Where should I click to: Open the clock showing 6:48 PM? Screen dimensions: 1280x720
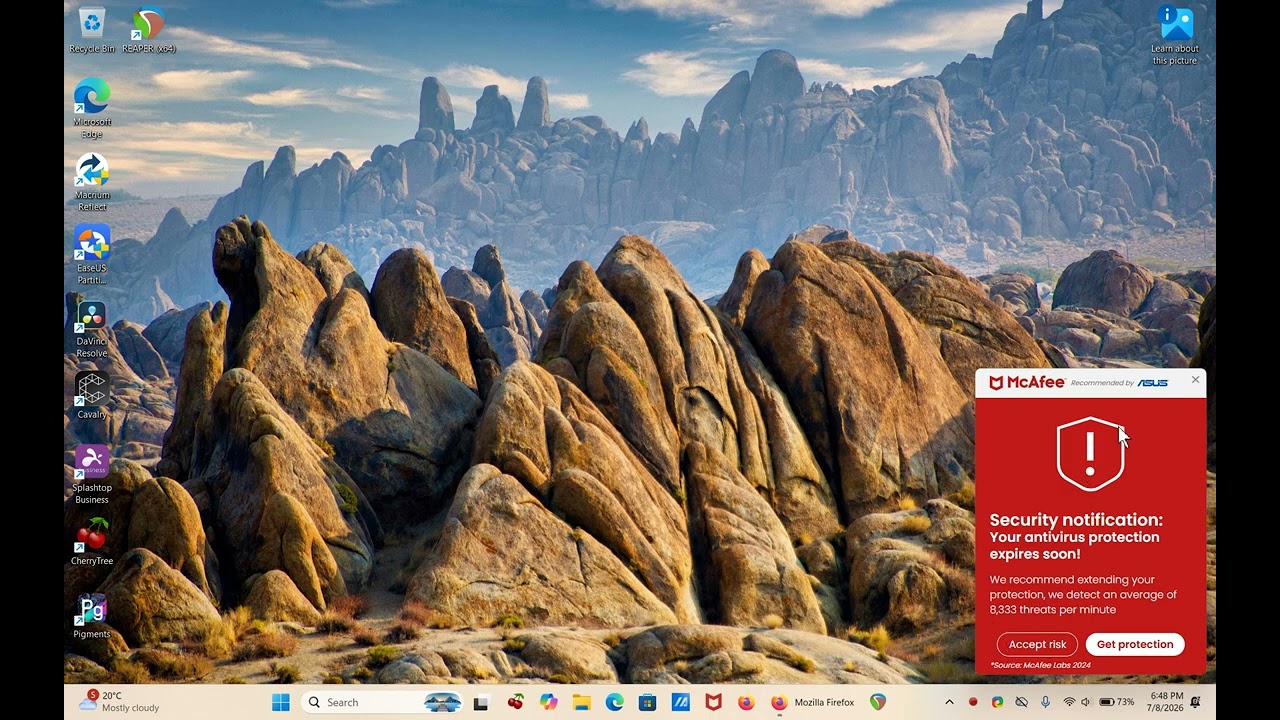(1166, 702)
